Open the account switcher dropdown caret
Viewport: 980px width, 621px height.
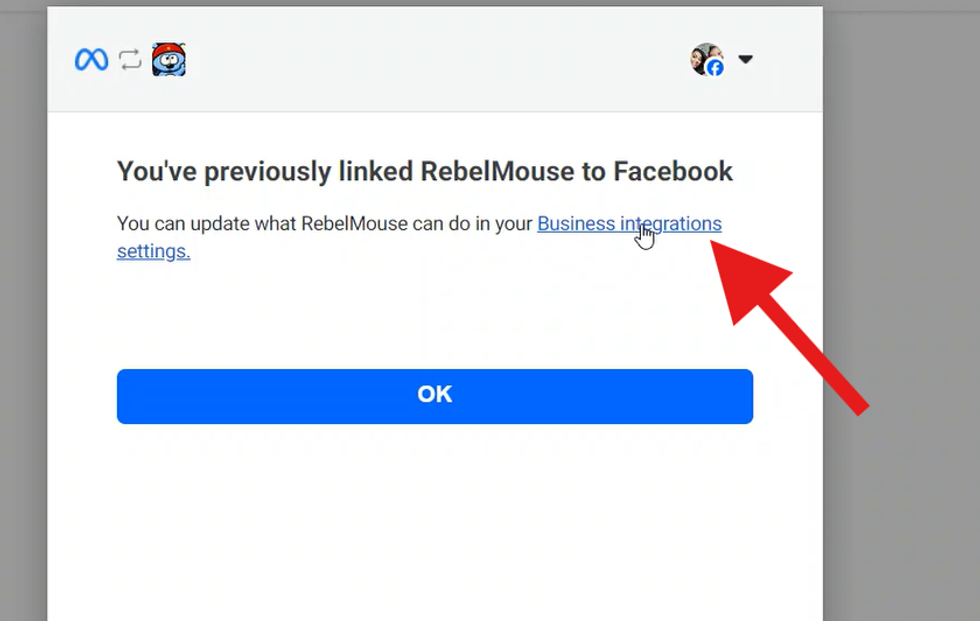(745, 60)
